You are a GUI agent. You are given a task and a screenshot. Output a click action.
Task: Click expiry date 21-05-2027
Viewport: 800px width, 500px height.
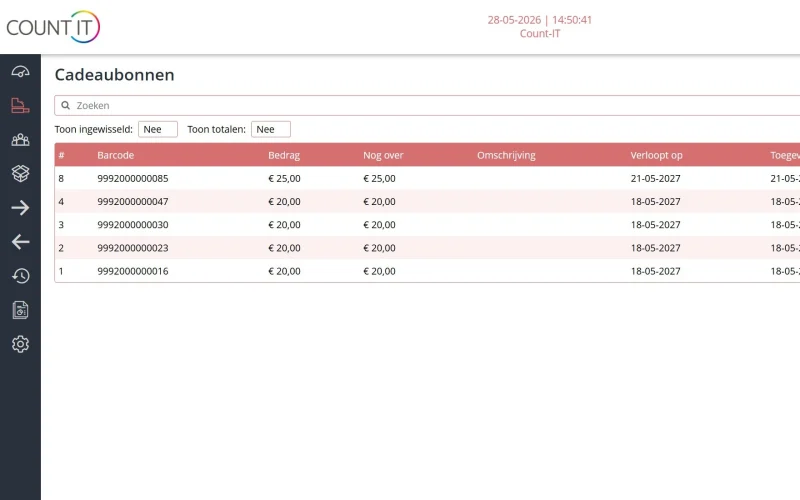(x=656, y=179)
